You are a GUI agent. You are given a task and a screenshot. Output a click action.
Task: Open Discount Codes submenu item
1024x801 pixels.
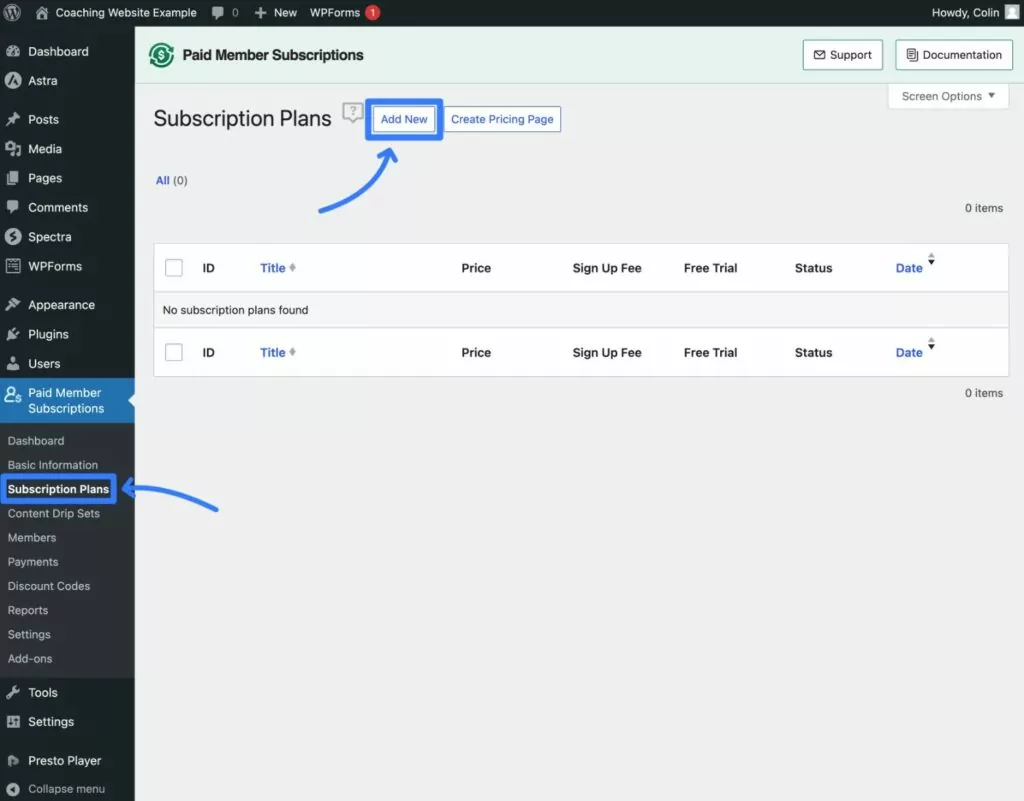(x=49, y=586)
